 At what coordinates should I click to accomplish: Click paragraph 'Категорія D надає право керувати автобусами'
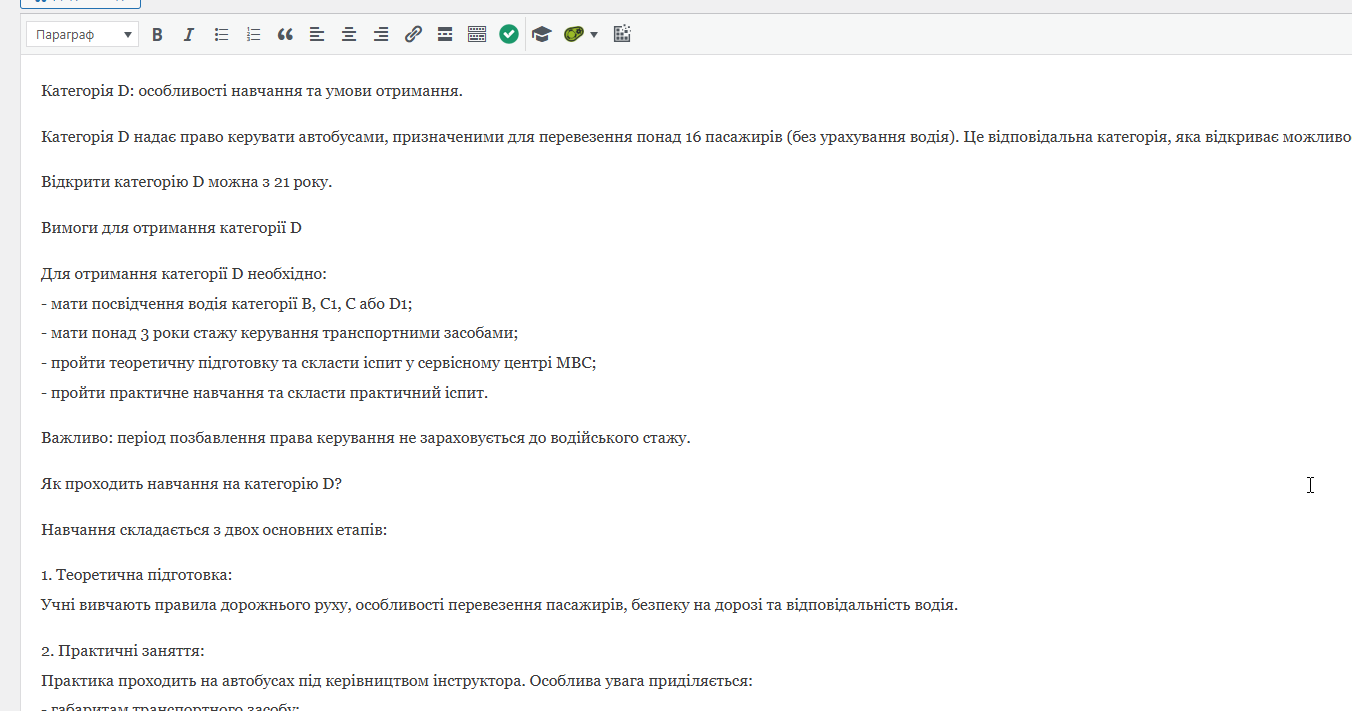click(x=696, y=138)
